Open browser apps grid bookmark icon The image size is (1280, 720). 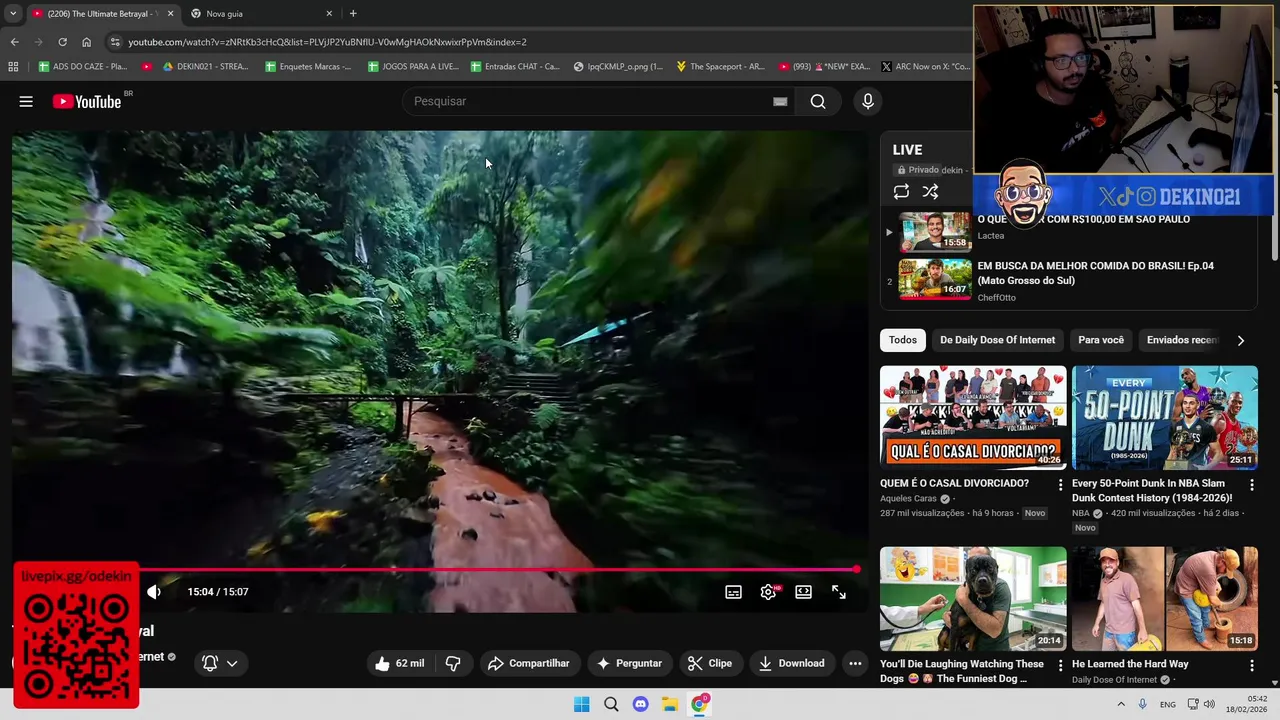pos(13,67)
